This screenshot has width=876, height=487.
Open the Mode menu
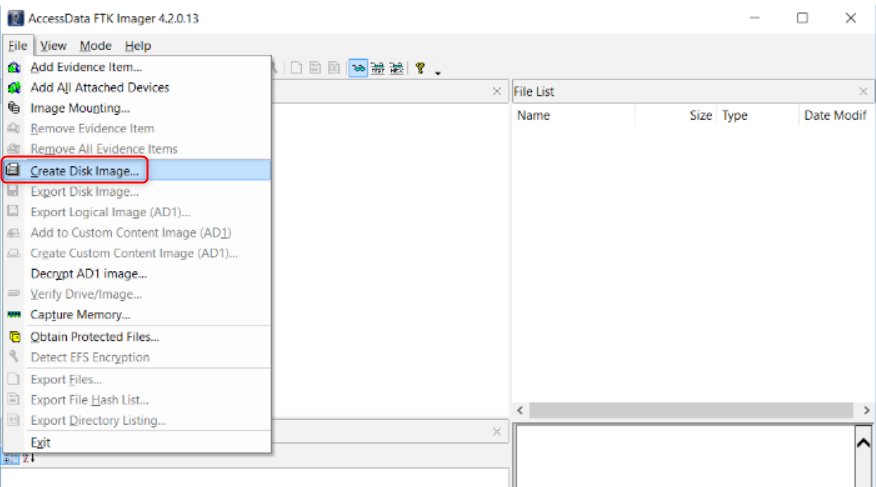coord(96,45)
